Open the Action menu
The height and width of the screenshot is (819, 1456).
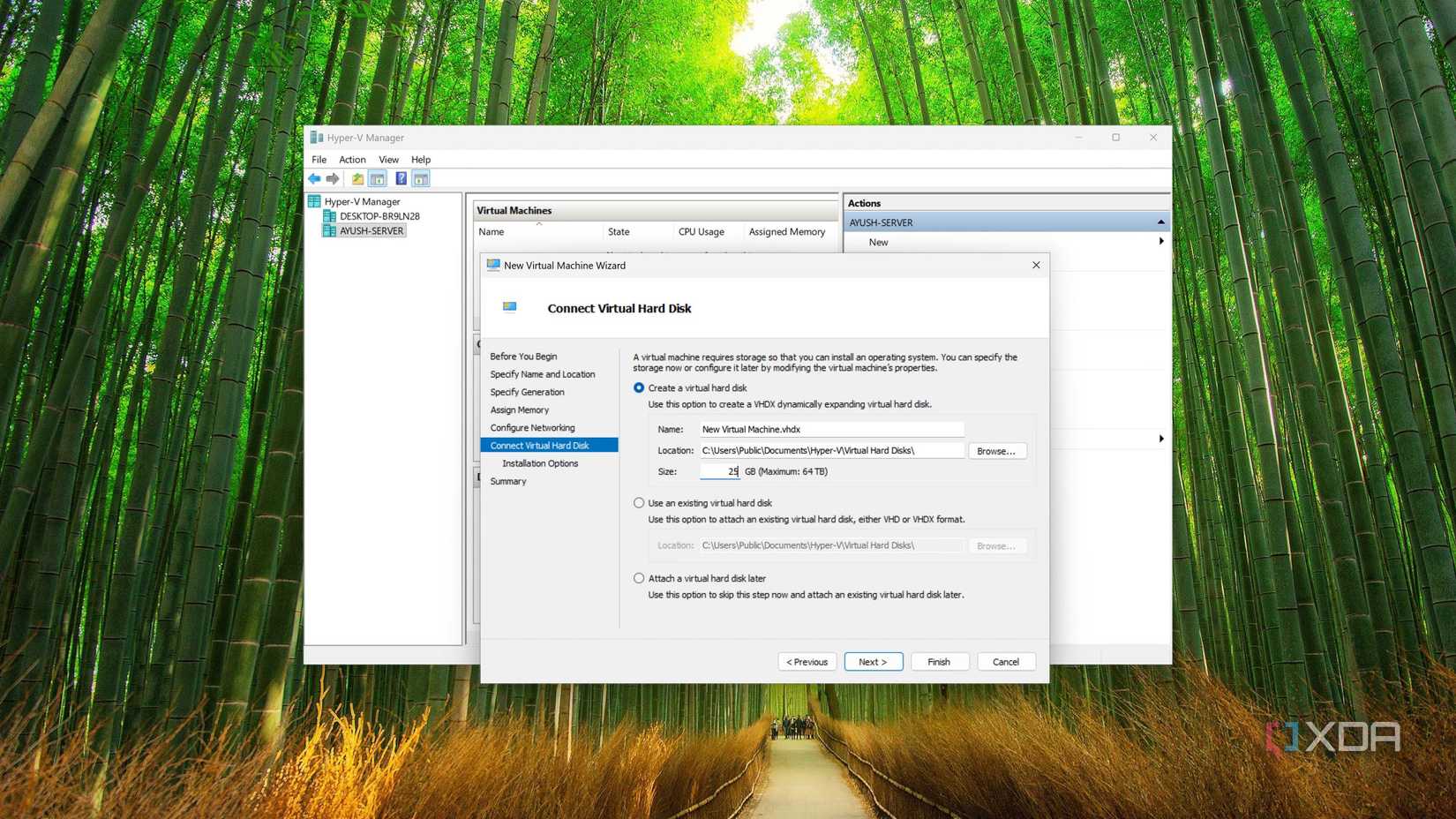pyautogui.click(x=352, y=159)
